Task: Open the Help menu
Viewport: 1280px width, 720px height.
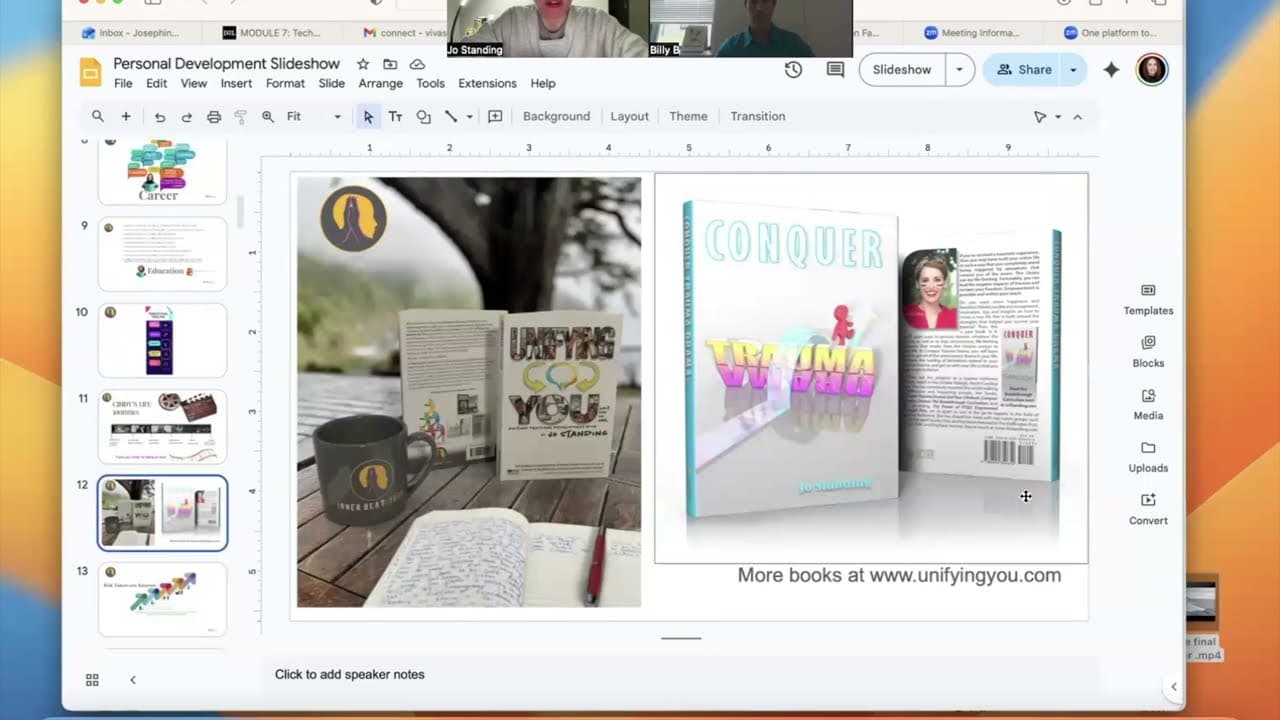Action: point(543,84)
